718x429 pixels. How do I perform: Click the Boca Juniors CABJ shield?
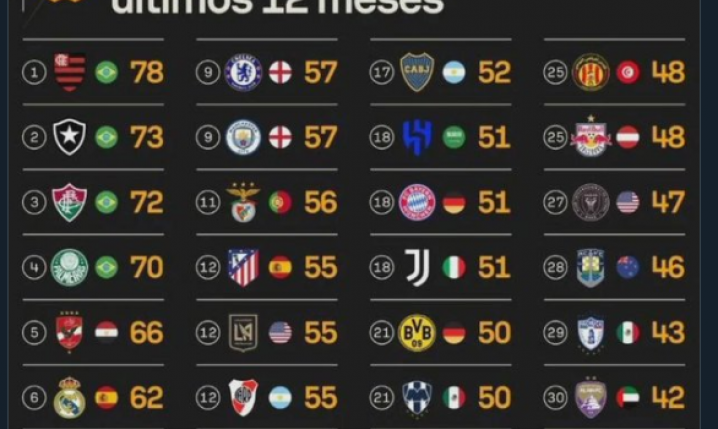click(x=417, y=72)
